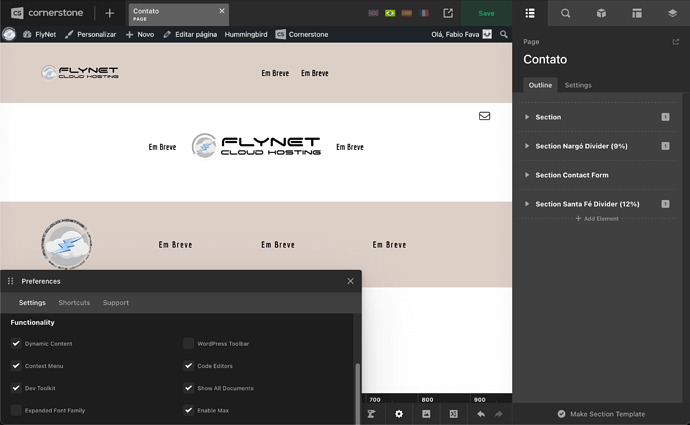Viewport: 690px width, 425px height.
Task: Toggle Dev Toolkit checkbox
Action: pos(16,388)
